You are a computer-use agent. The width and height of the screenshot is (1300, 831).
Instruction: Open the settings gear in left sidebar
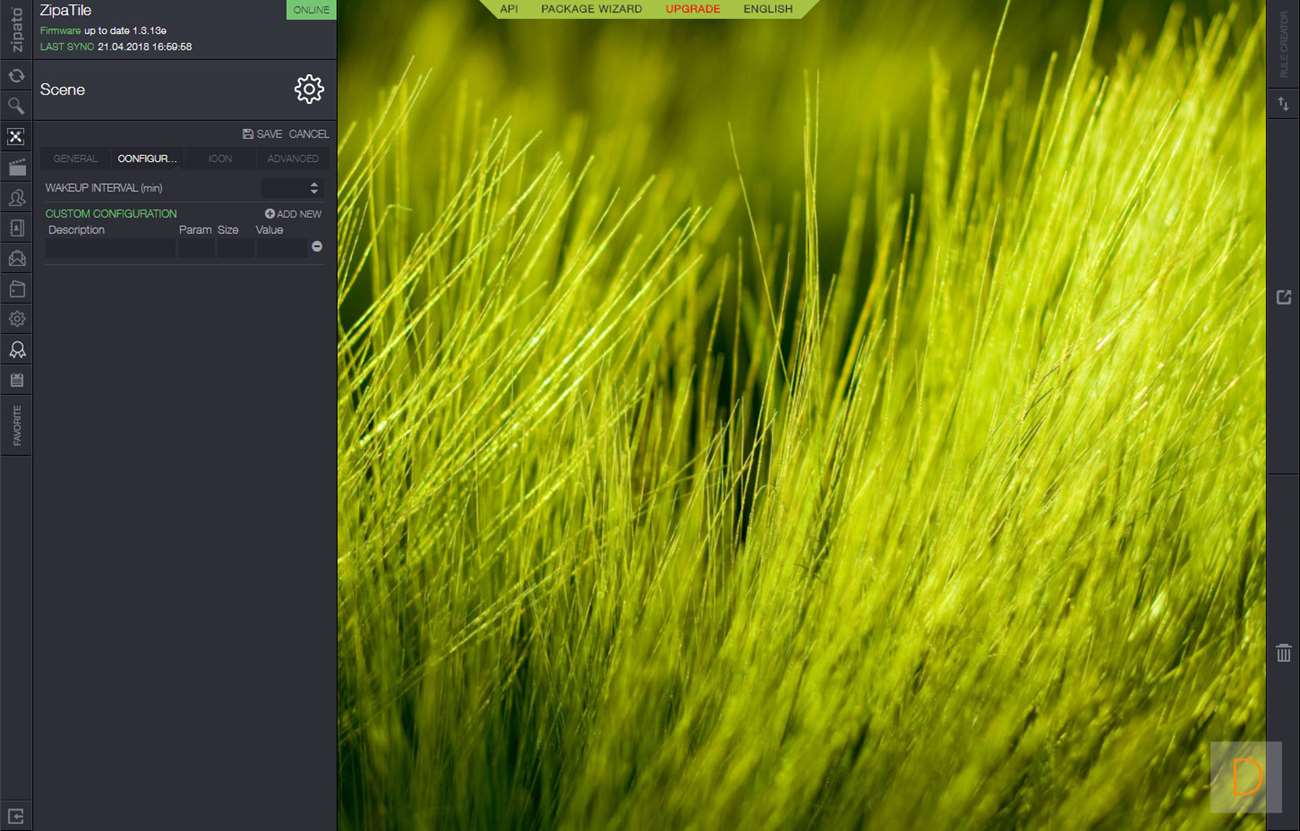click(16, 319)
